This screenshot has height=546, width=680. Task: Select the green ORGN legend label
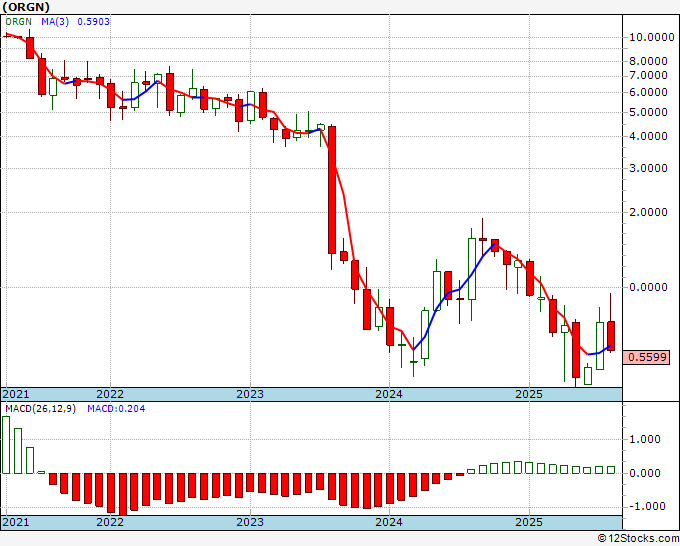point(18,21)
